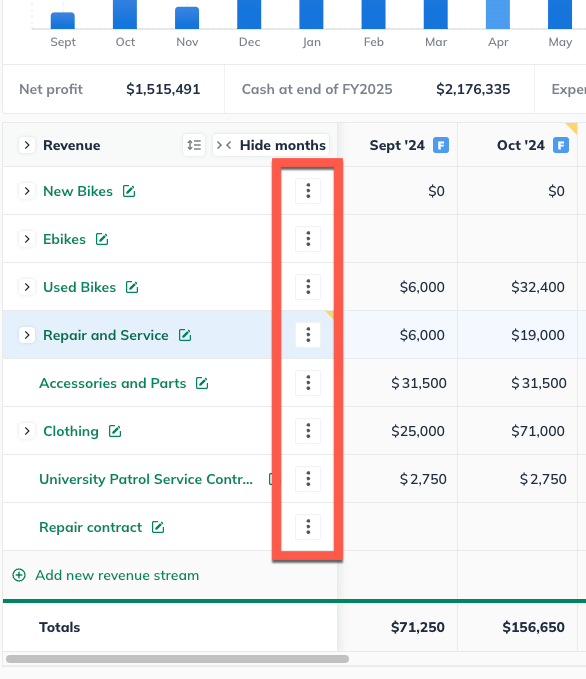Click the forecast F badge on Oct '24
586x679 pixels.
[561, 145]
